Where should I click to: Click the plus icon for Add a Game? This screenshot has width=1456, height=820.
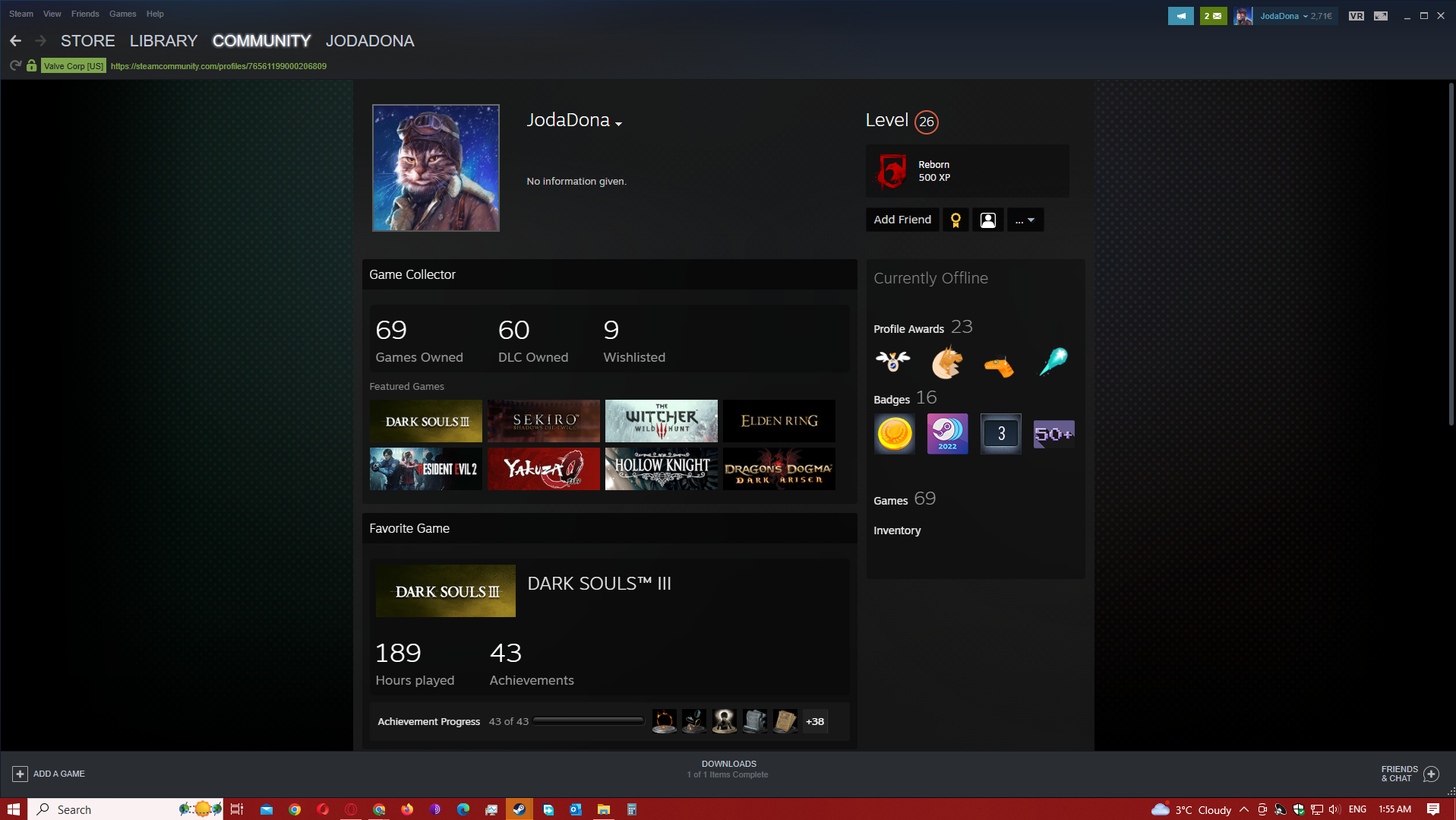(x=20, y=774)
